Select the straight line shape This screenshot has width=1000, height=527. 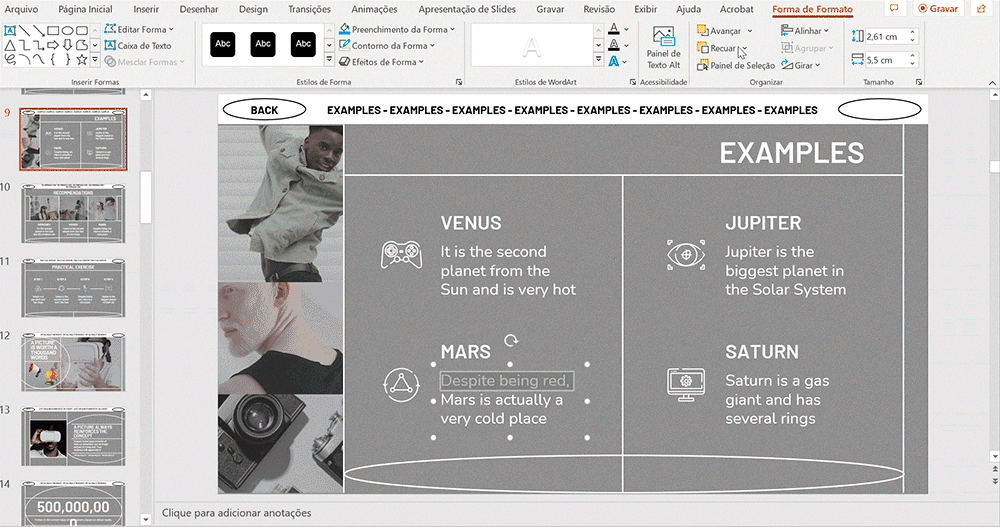click(x=24, y=30)
